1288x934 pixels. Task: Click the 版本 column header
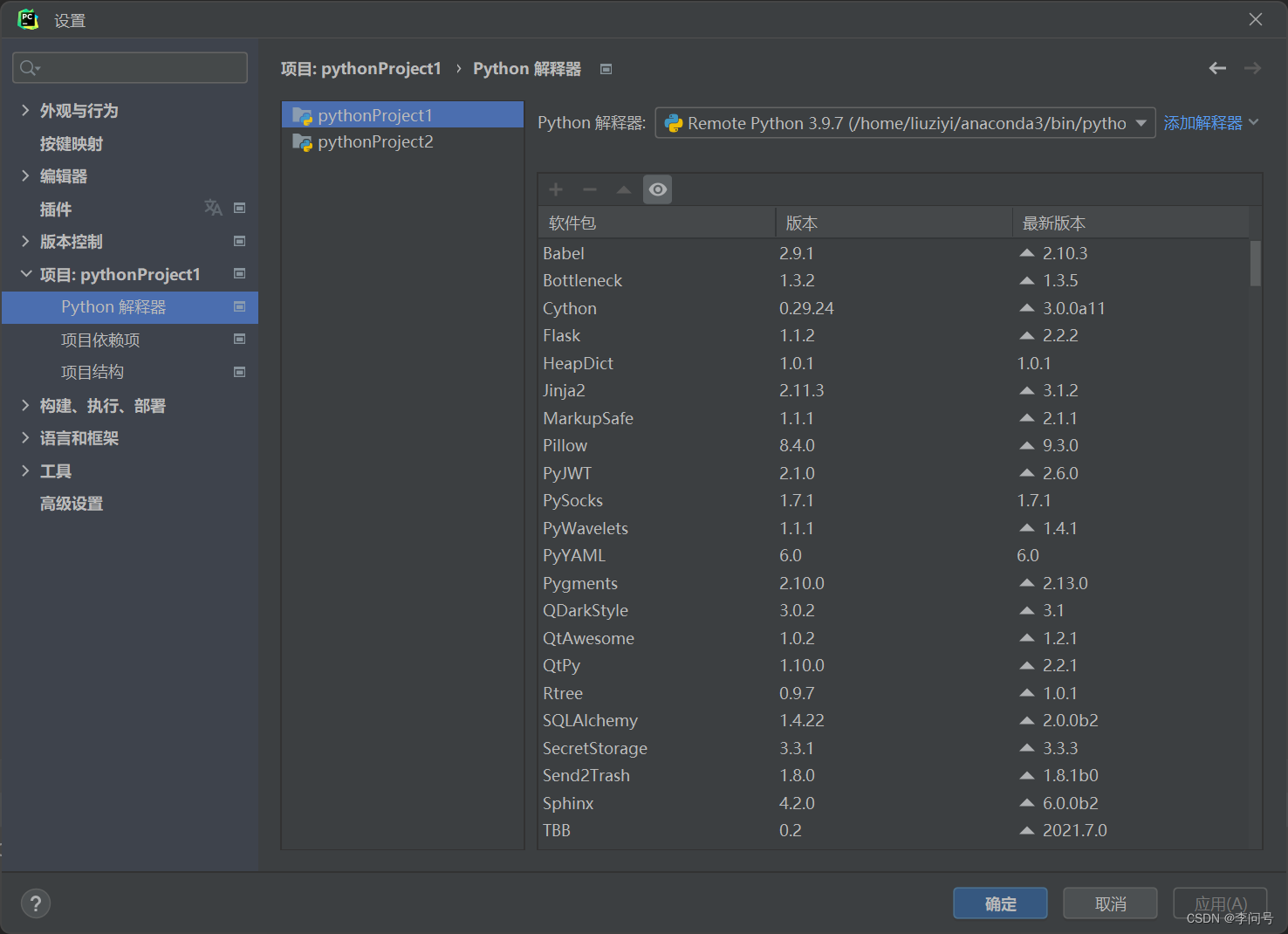894,223
